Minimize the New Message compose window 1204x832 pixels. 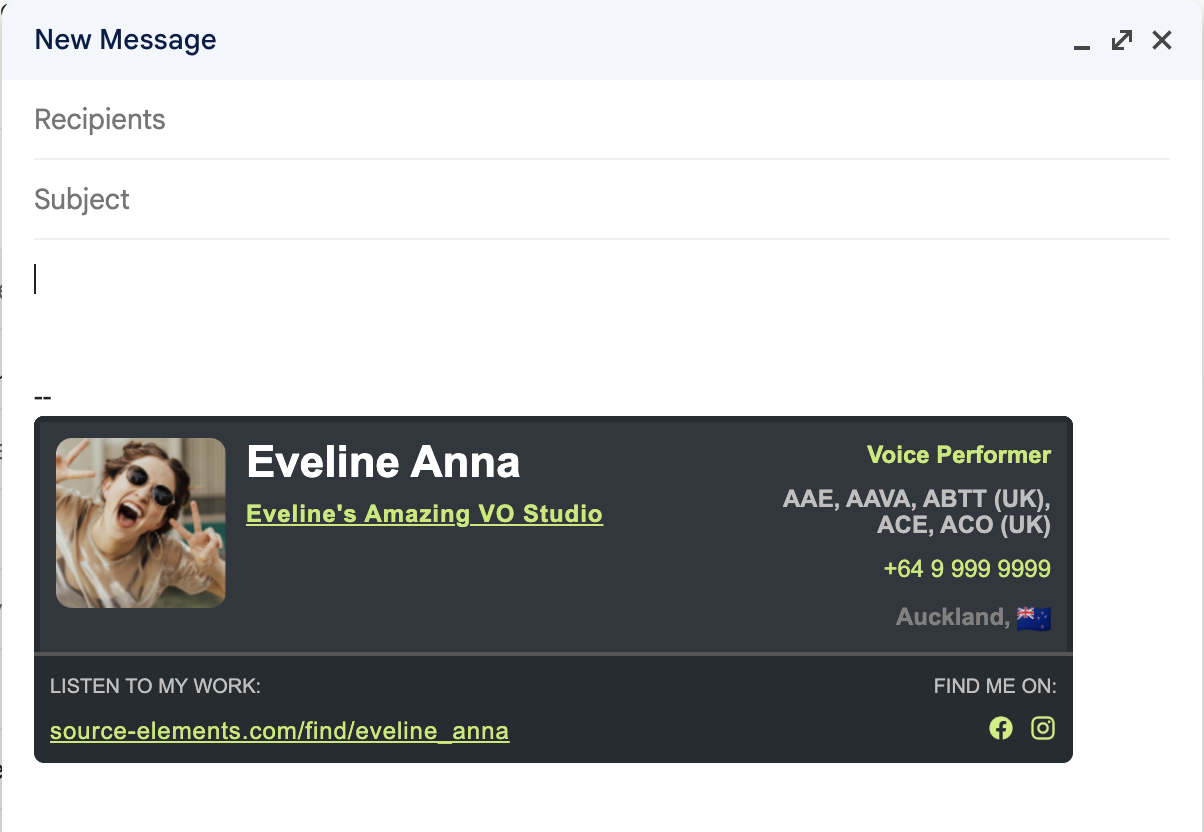[1081, 42]
